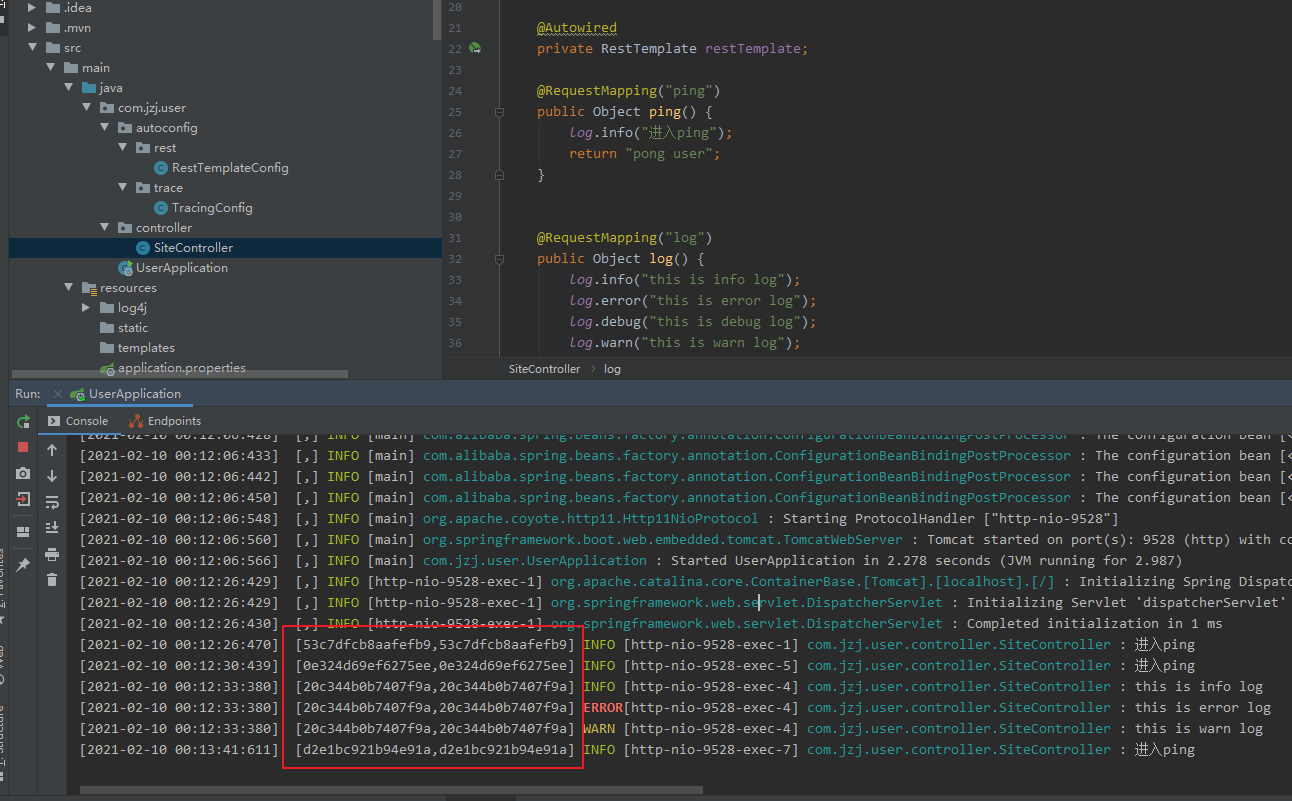Toggle scroll to end of console
Image resolution: width=1292 pixels, height=801 pixels.
(52, 528)
